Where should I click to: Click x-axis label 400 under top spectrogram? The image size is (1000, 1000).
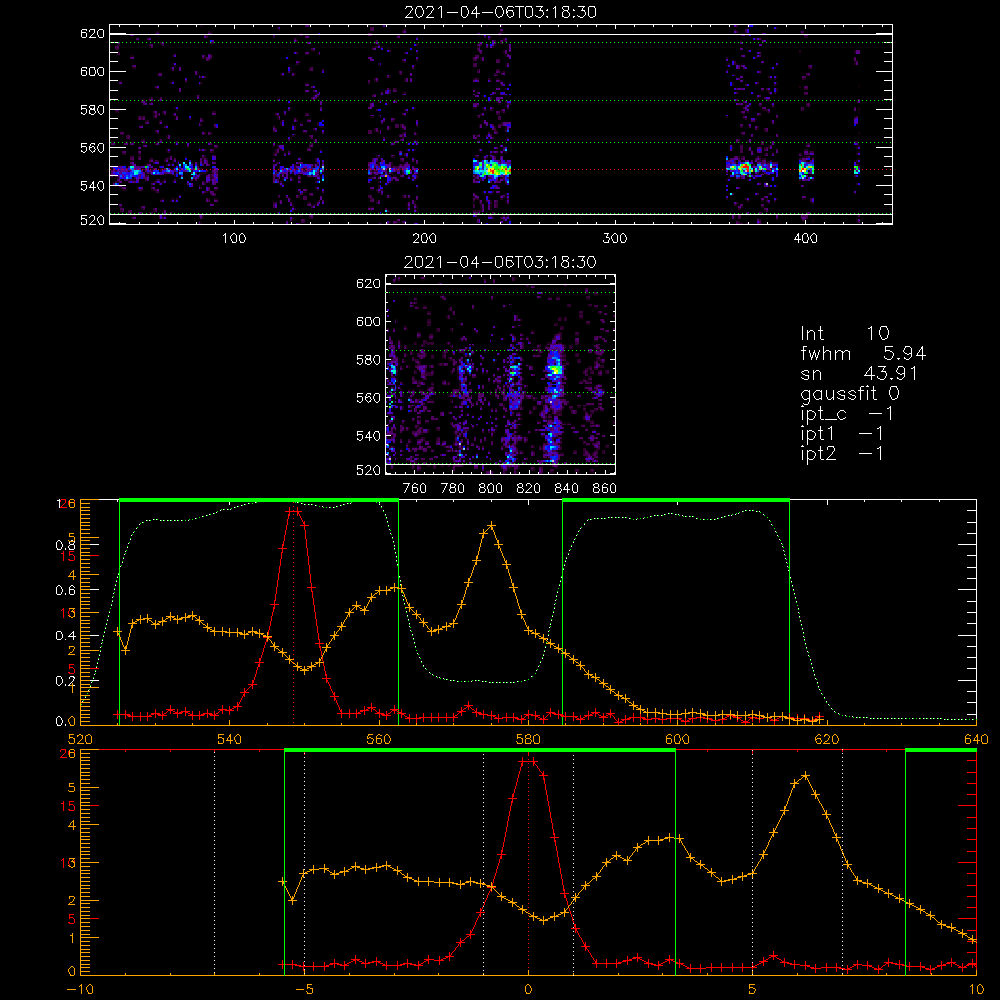[x=805, y=239]
